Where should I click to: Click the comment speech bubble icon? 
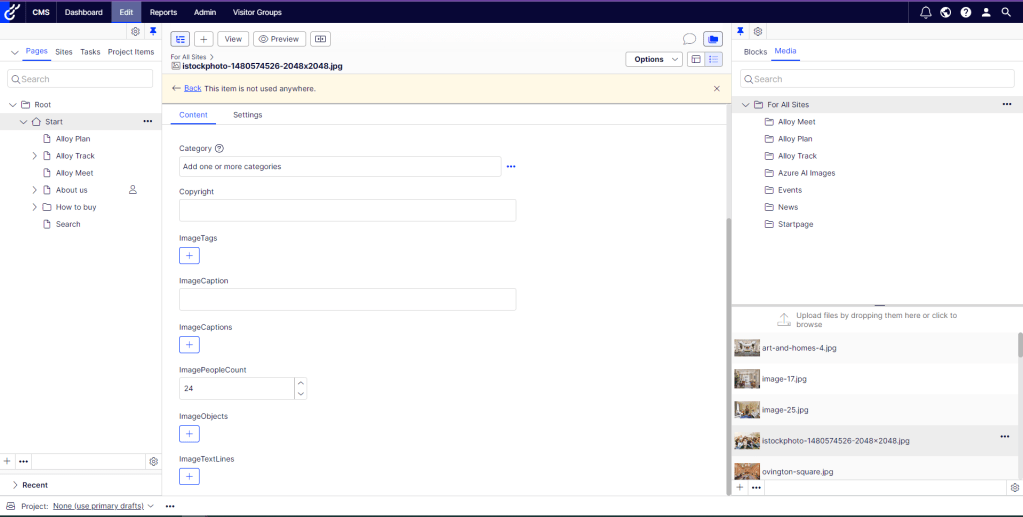coord(689,39)
